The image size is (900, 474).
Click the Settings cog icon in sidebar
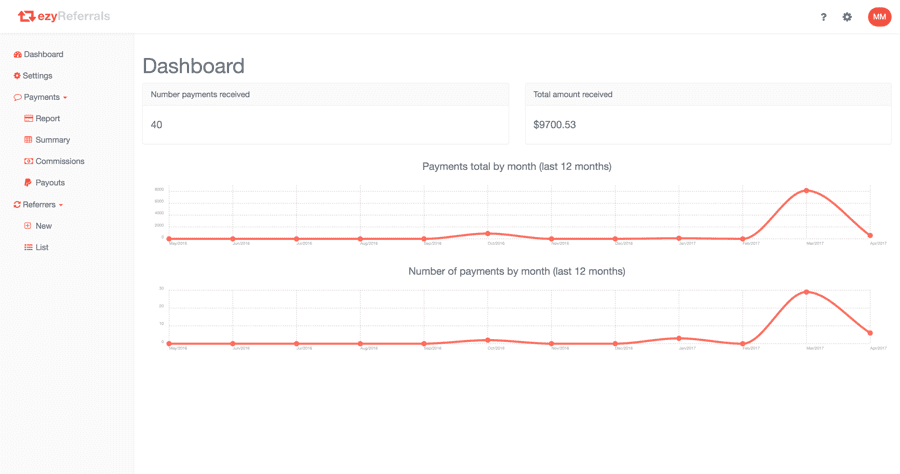(17, 76)
